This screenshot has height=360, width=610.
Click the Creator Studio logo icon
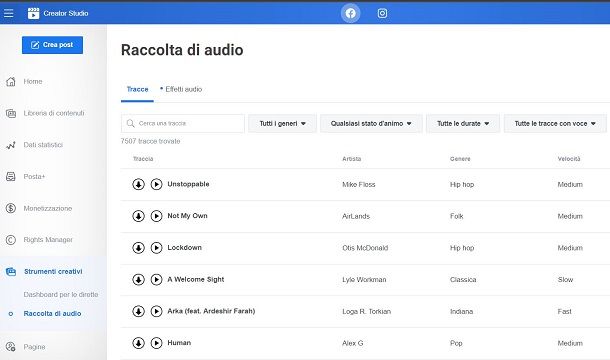(x=33, y=13)
